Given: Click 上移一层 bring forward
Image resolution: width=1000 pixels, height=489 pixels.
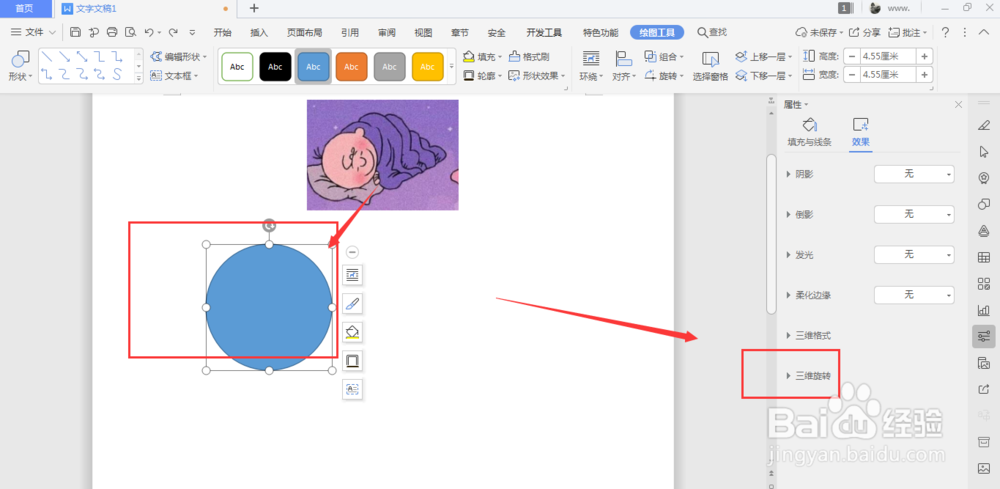Looking at the screenshot, I should [x=763, y=57].
